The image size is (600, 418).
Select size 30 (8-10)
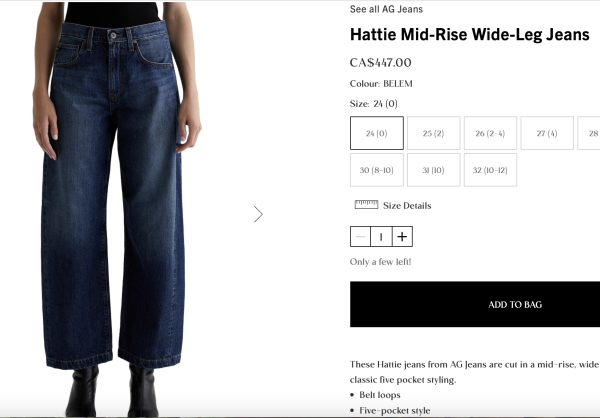click(377, 170)
